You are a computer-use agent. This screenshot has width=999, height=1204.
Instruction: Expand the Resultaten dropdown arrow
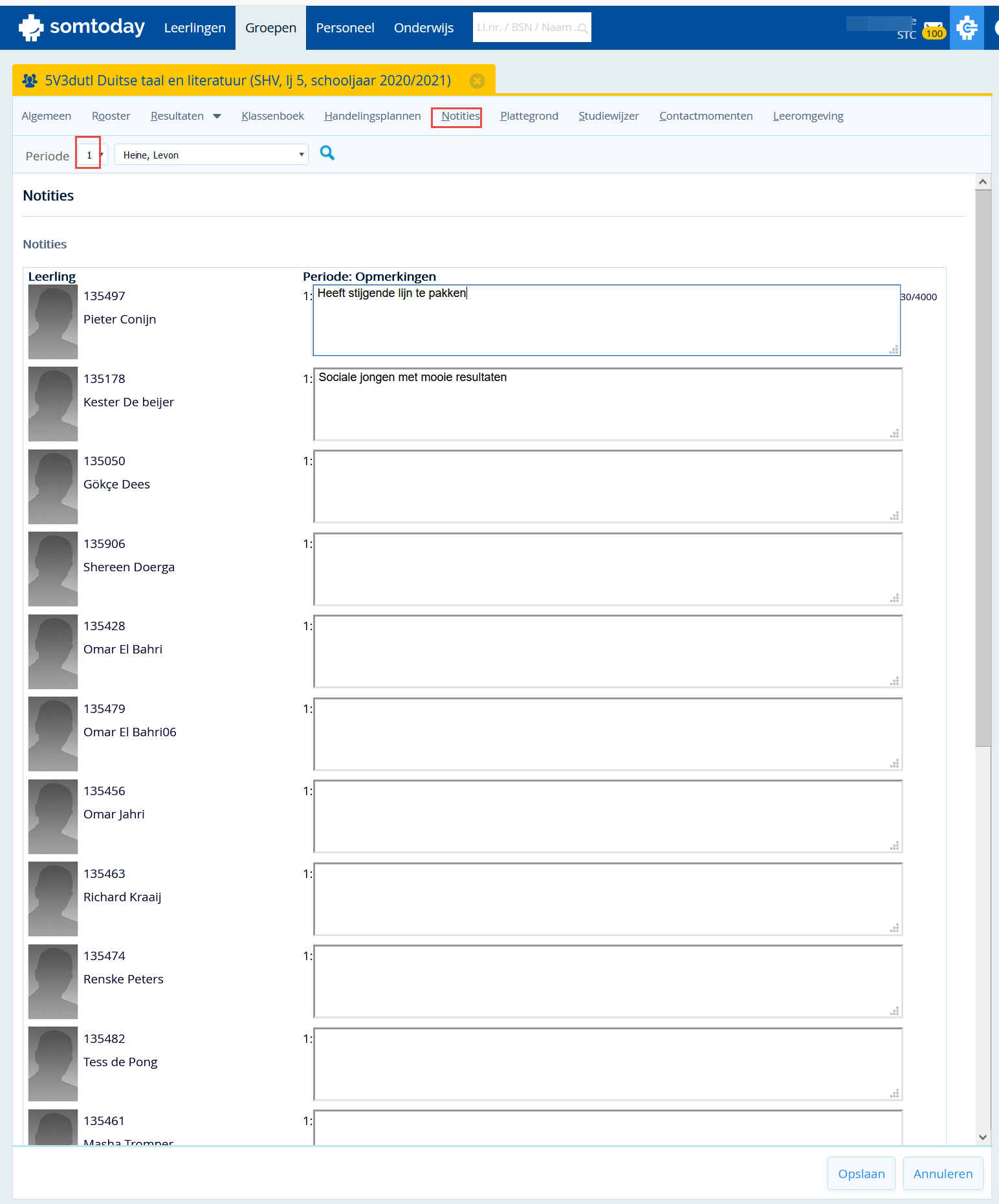(217, 116)
